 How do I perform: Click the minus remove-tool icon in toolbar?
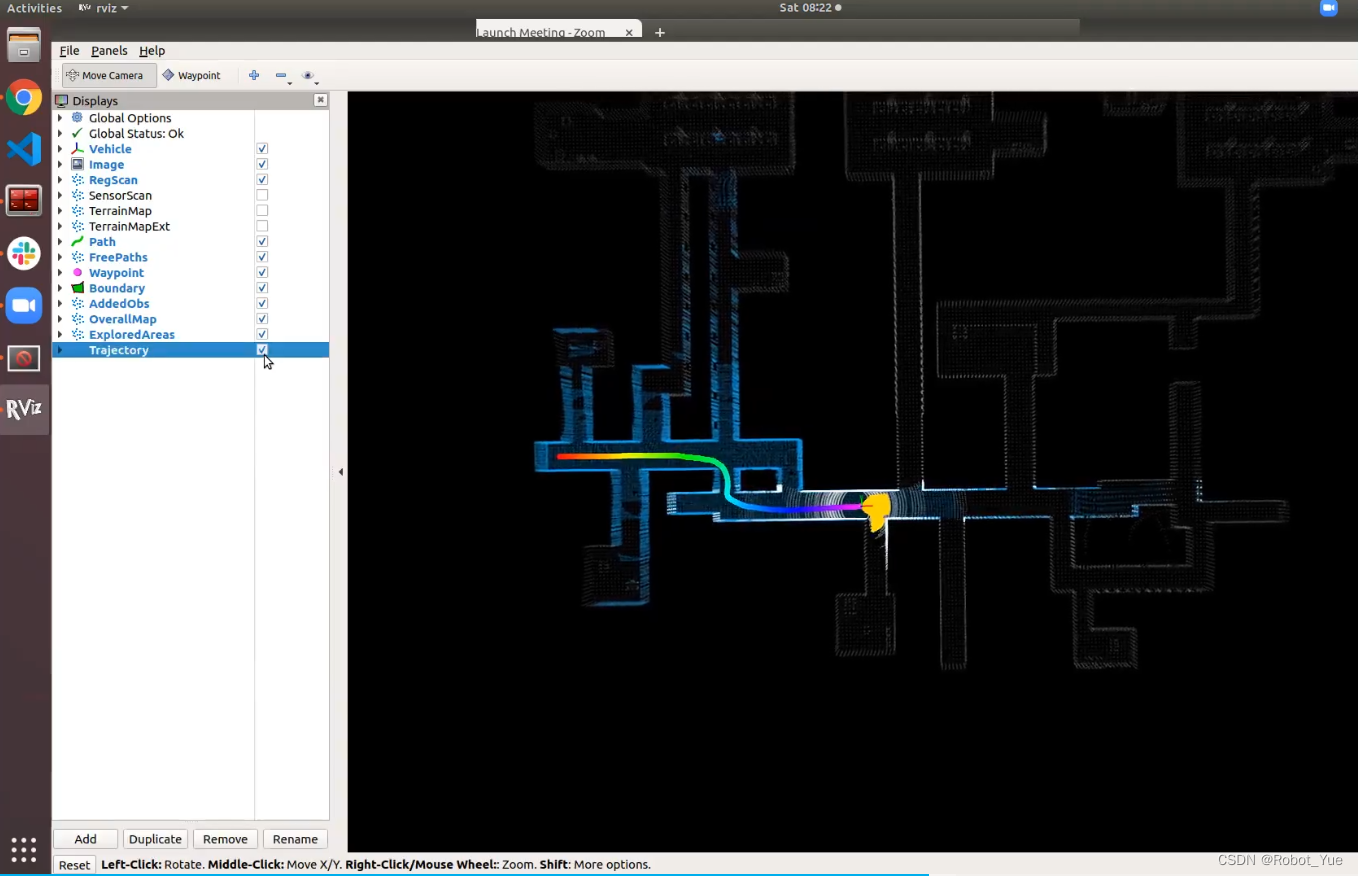click(x=281, y=75)
